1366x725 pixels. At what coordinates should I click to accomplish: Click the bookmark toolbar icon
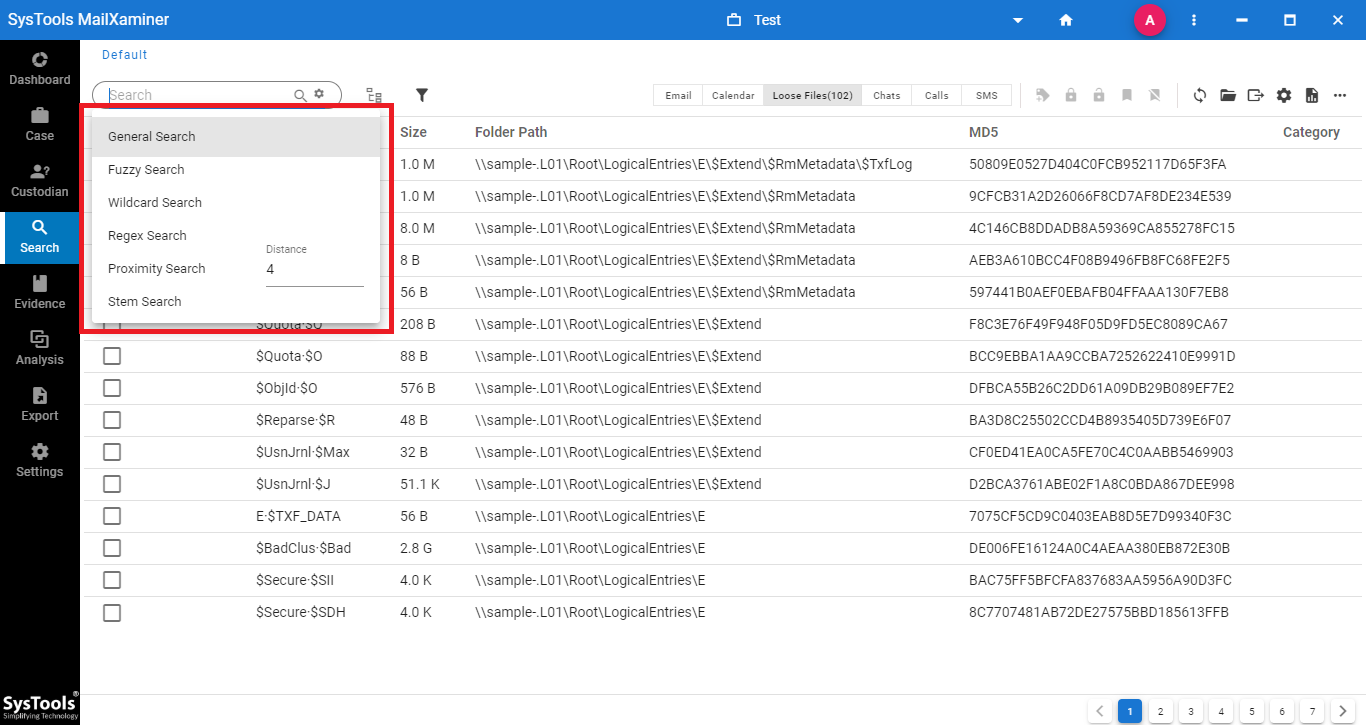click(1127, 95)
